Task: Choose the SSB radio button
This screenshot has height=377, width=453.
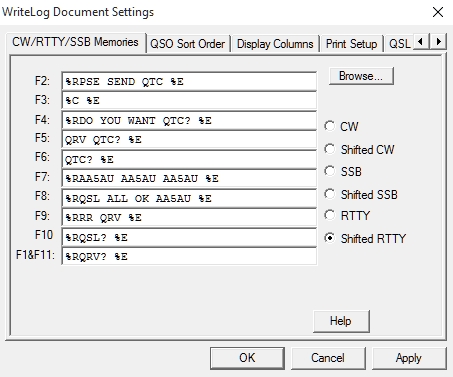Action: (x=330, y=171)
